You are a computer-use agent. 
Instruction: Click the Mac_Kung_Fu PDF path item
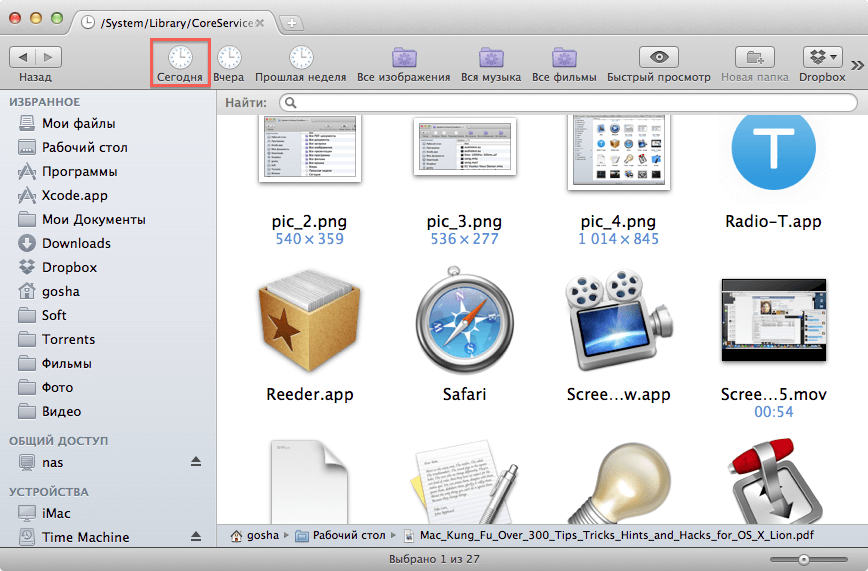click(x=609, y=536)
